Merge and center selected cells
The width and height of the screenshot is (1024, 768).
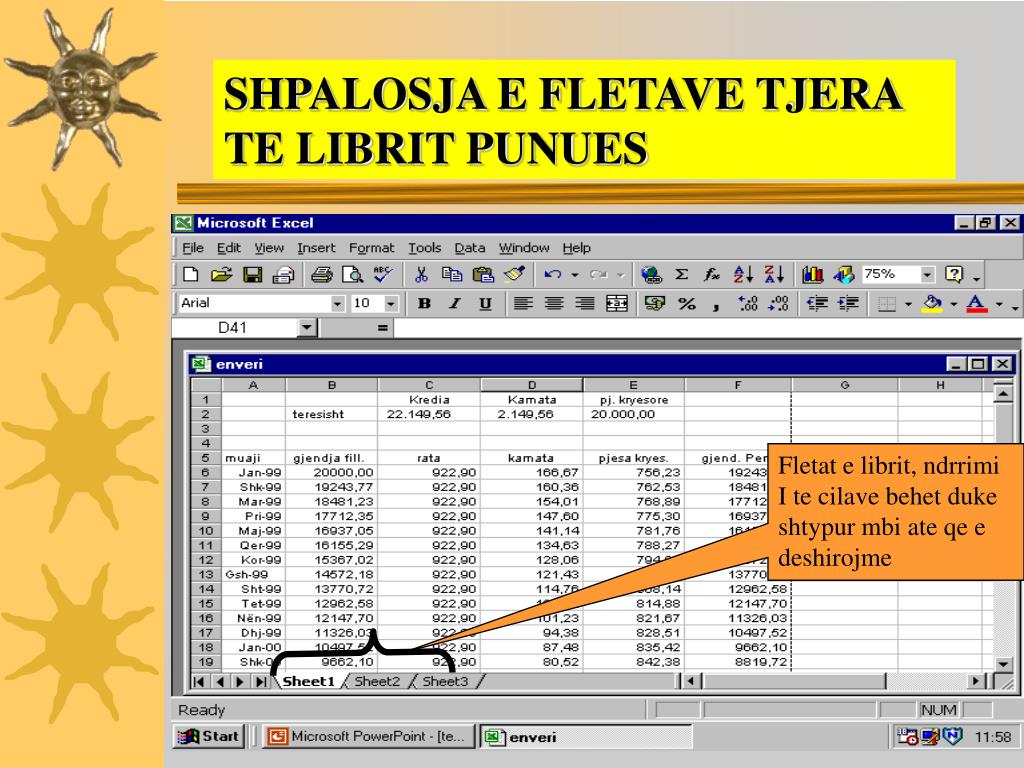[616, 303]
